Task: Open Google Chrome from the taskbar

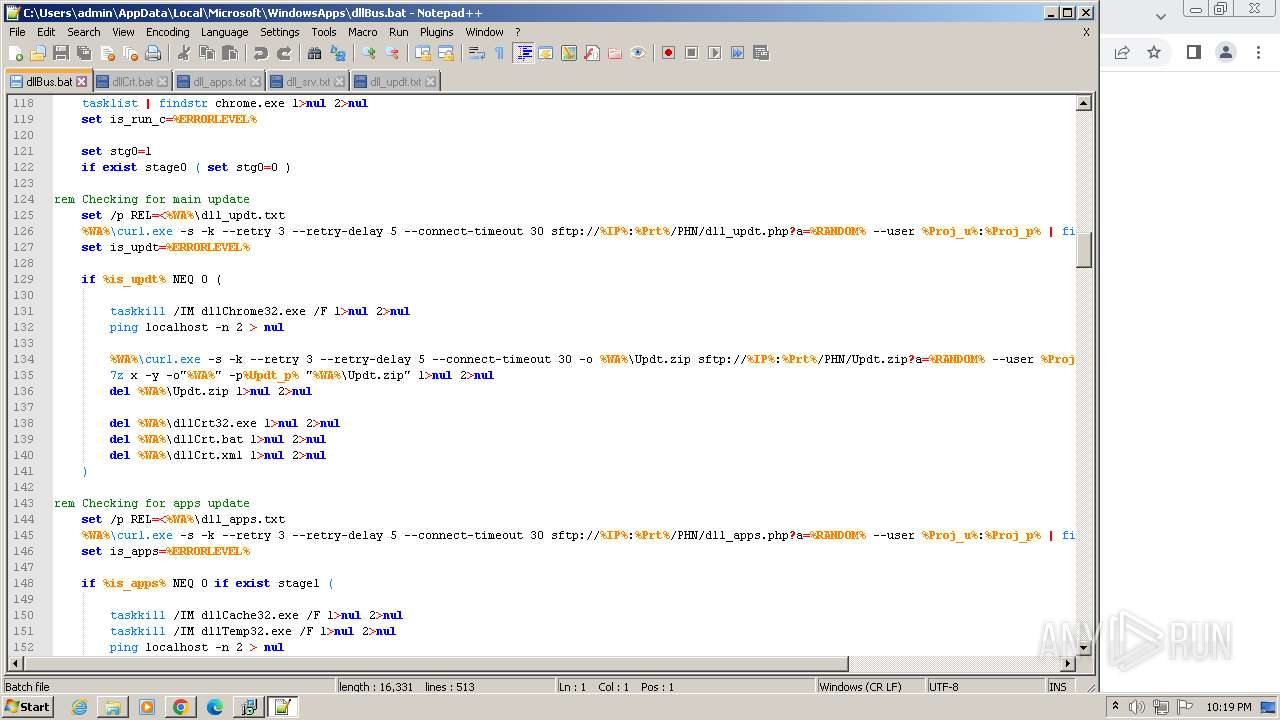Action: point(180,707)
